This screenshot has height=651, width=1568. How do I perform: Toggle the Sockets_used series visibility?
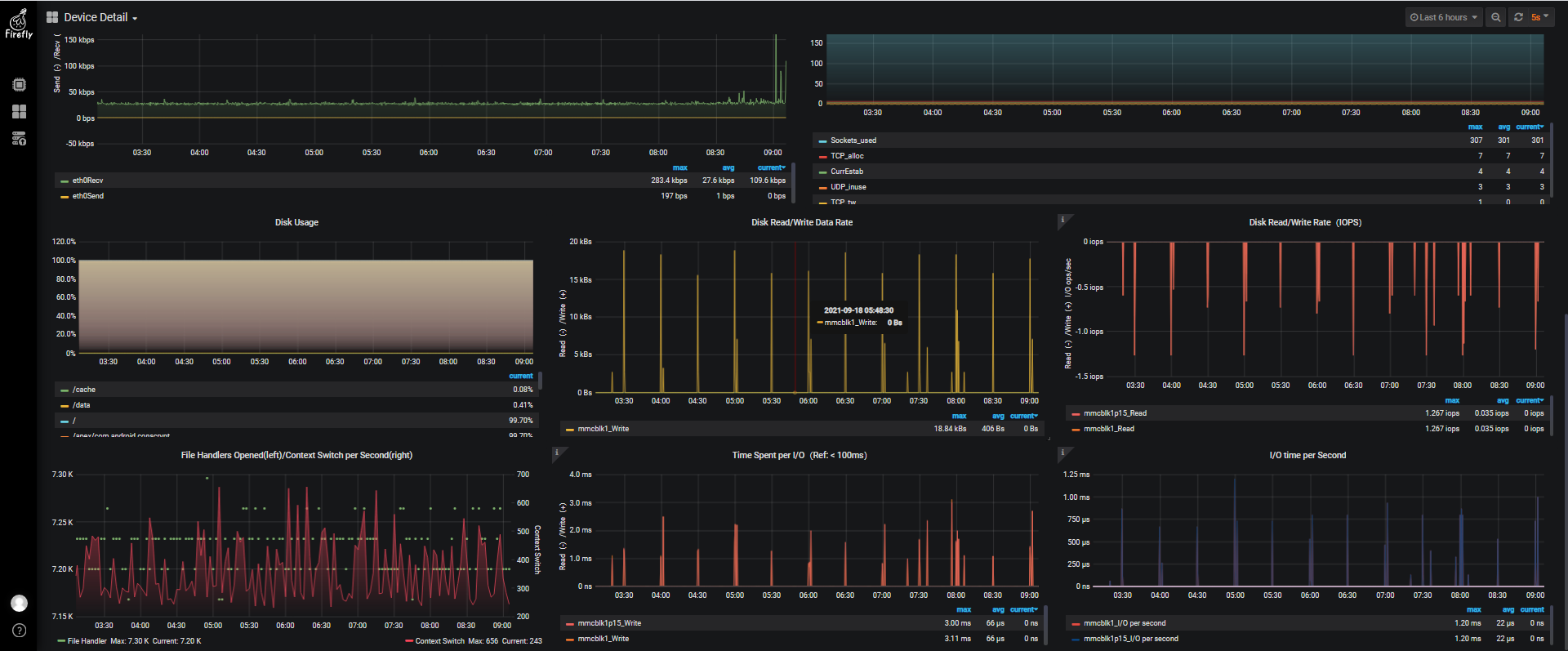(x=853, y=140)
